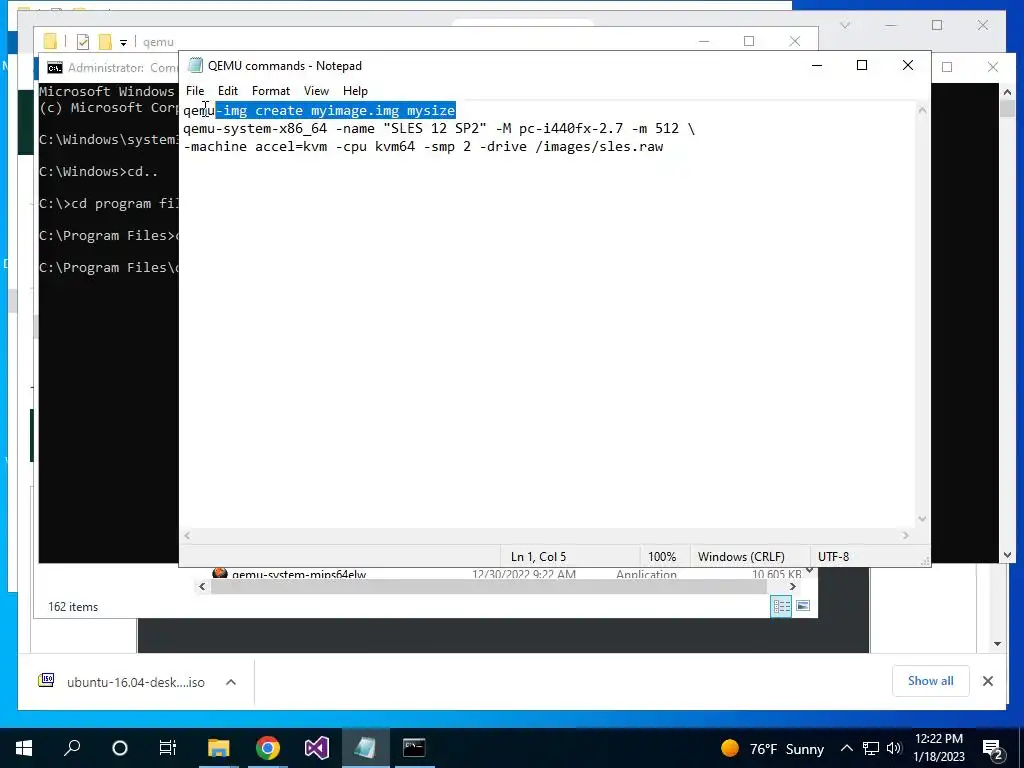
Task: Click the Command Prompt taskbar icon
Action: tap(414, 748)
